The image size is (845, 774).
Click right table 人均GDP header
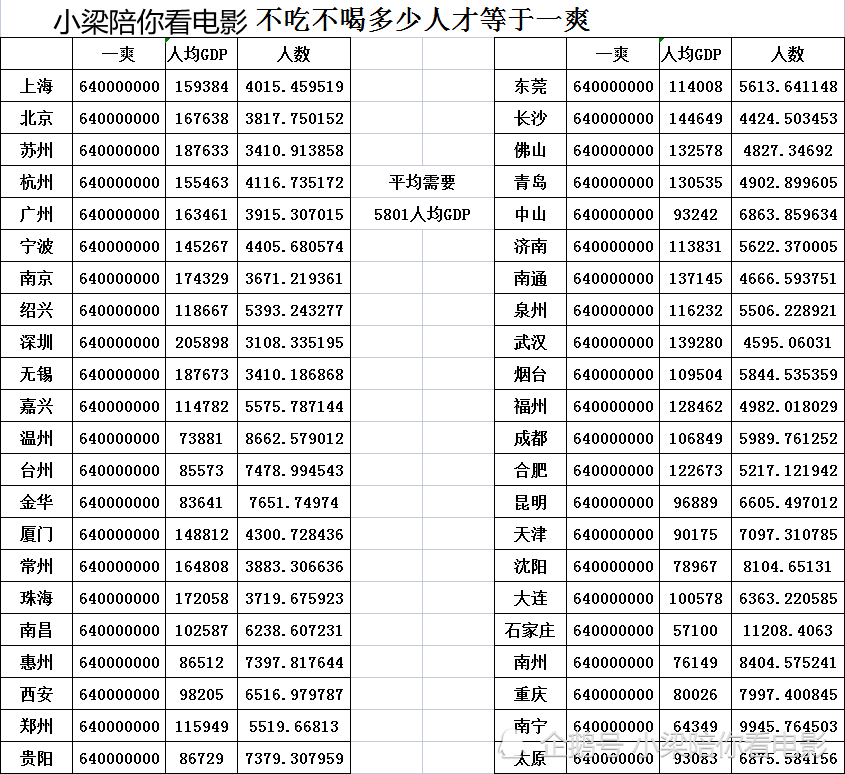pos(695,53)
